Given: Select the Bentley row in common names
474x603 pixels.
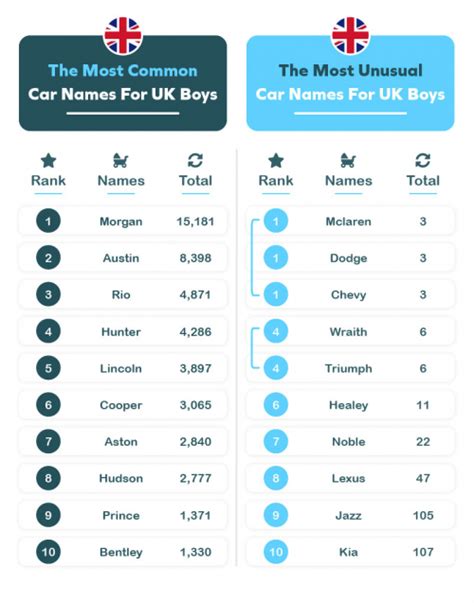Looking at the screenshot, I should [123, 552].
